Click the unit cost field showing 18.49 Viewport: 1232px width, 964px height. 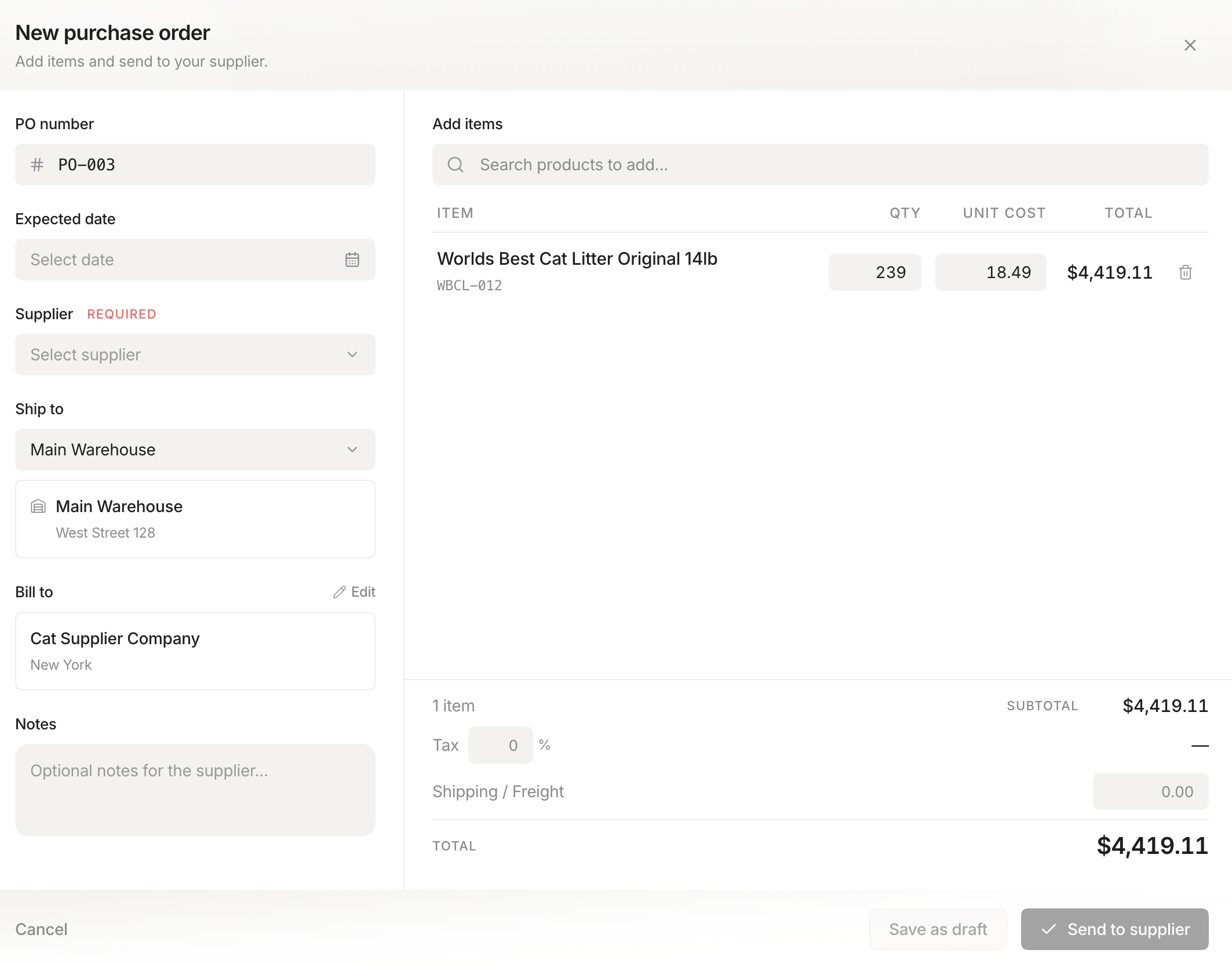coord(990,272)
